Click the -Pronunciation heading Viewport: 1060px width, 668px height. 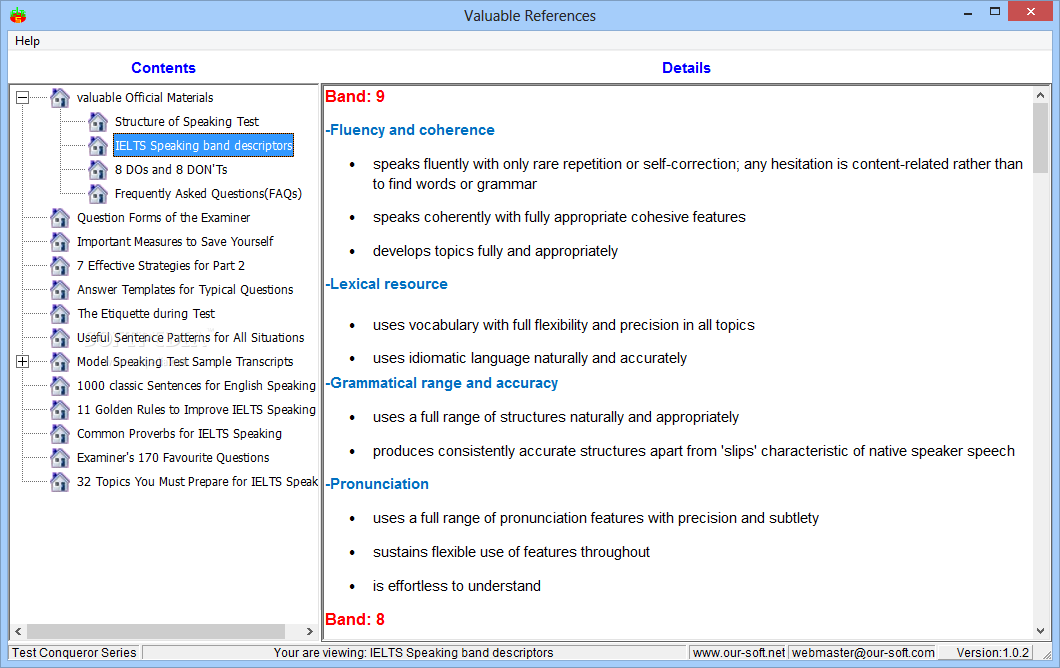[377, 484]
